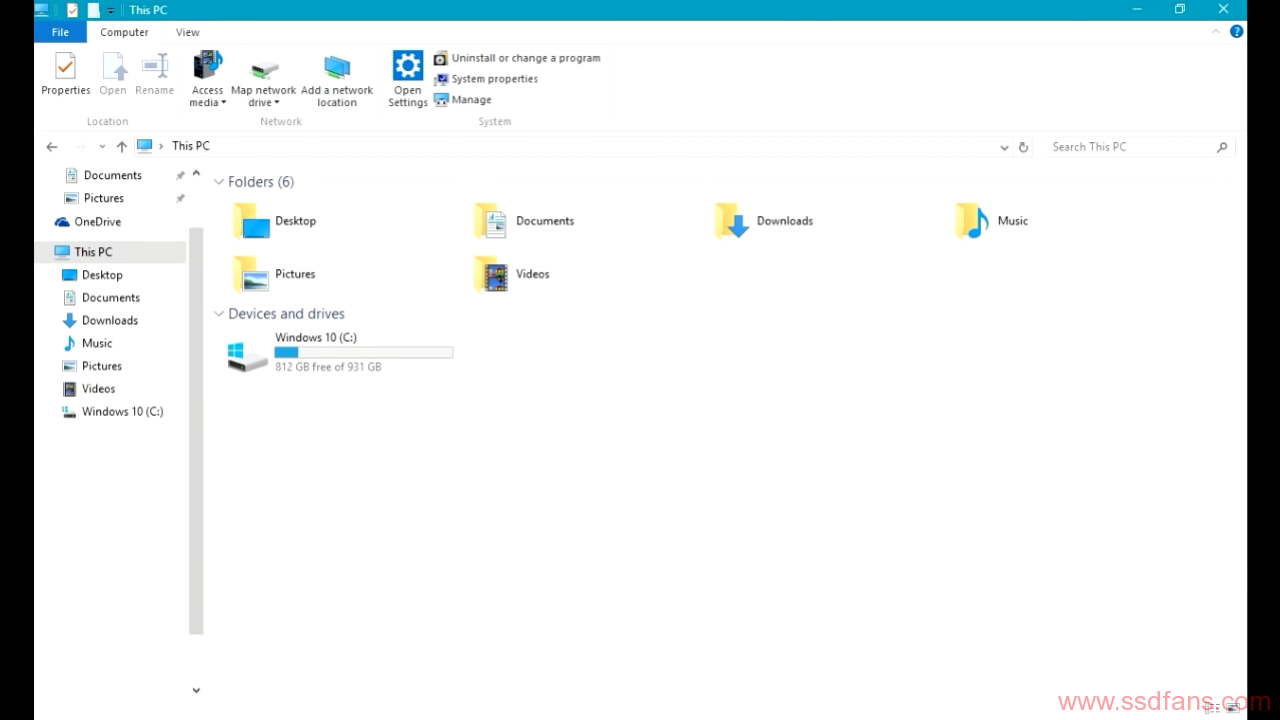The height and width of the screenshot is (720, 1280).
Task: Select the Videos folder icon in Folders
Action: pos(491,274)
